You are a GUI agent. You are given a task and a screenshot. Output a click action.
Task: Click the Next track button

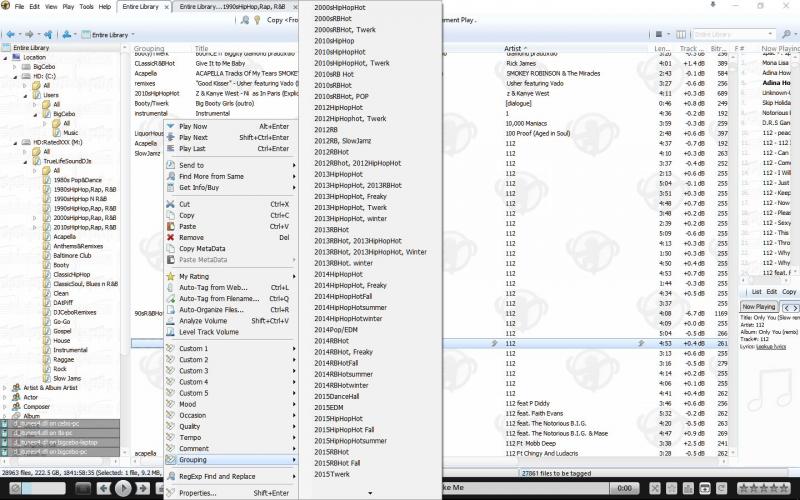pos(142,488)
